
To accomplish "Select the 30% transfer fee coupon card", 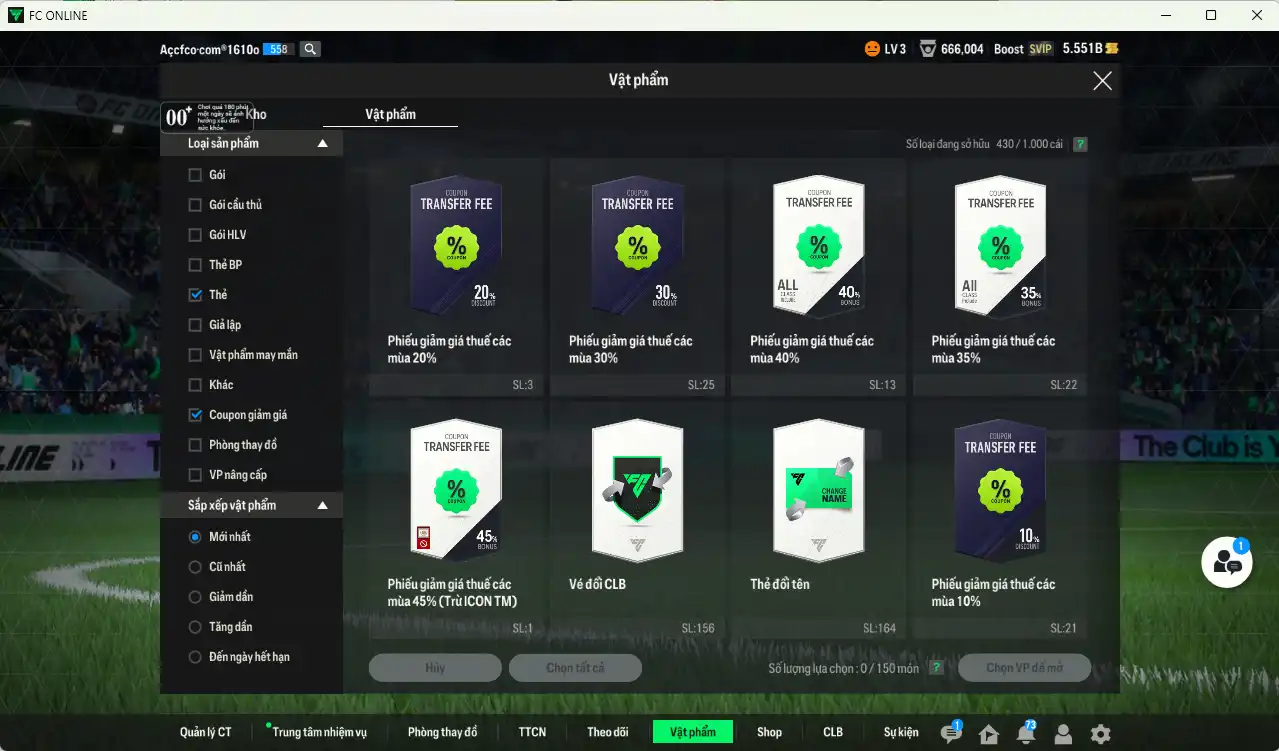I will pos(637,277).
